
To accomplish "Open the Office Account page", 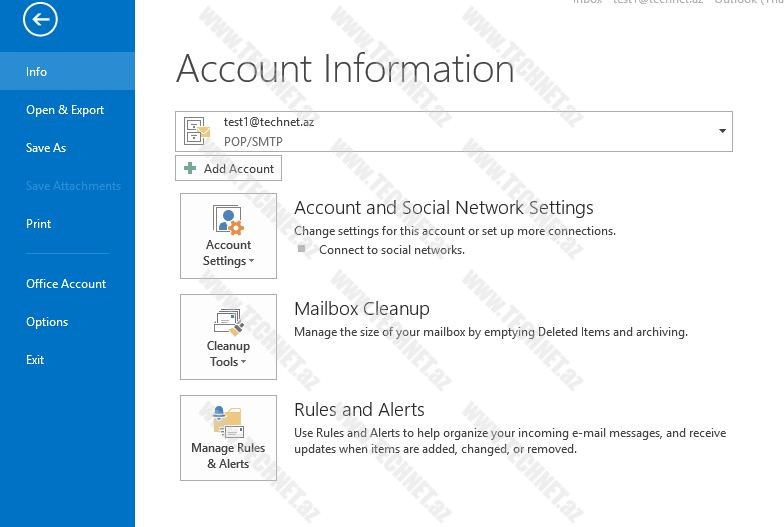I will tap(66, 284).
